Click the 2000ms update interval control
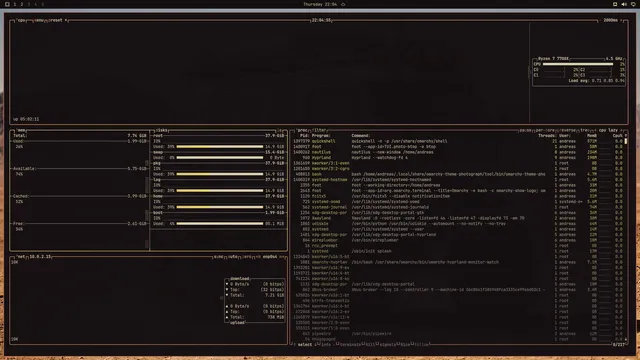The width and height of the screenshot is (640, 360). [610, 20]
